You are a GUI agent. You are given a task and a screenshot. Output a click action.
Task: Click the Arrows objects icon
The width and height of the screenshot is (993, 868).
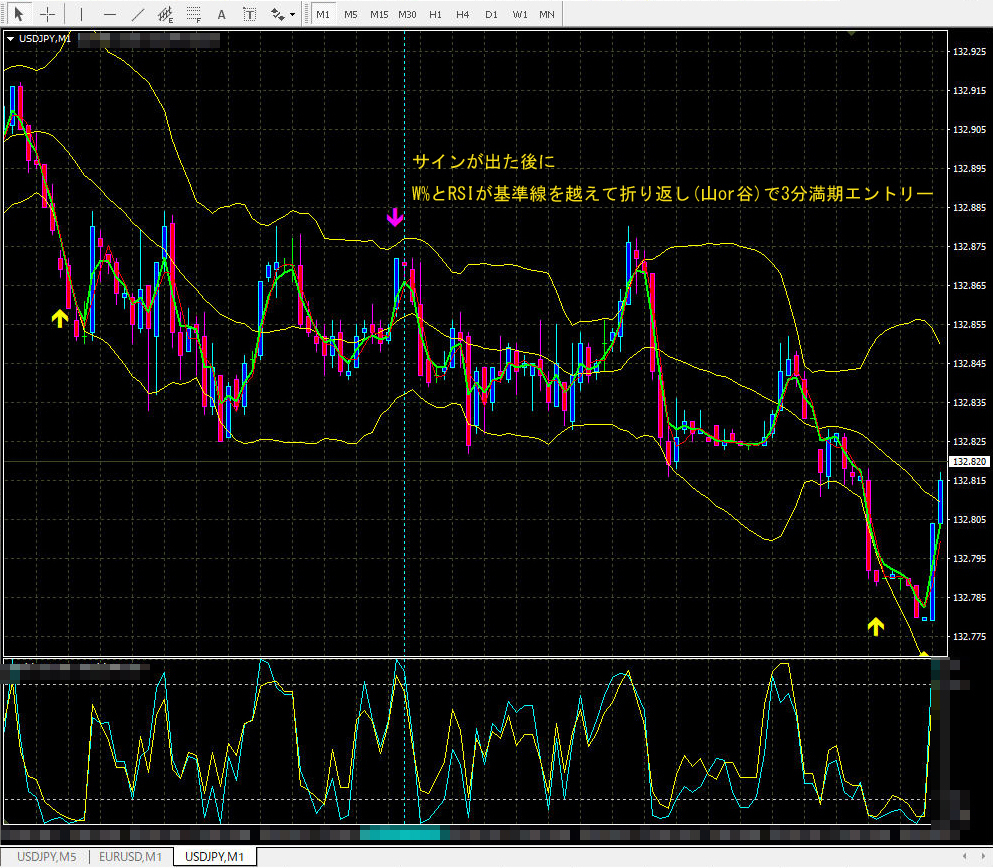pos(277,14)
